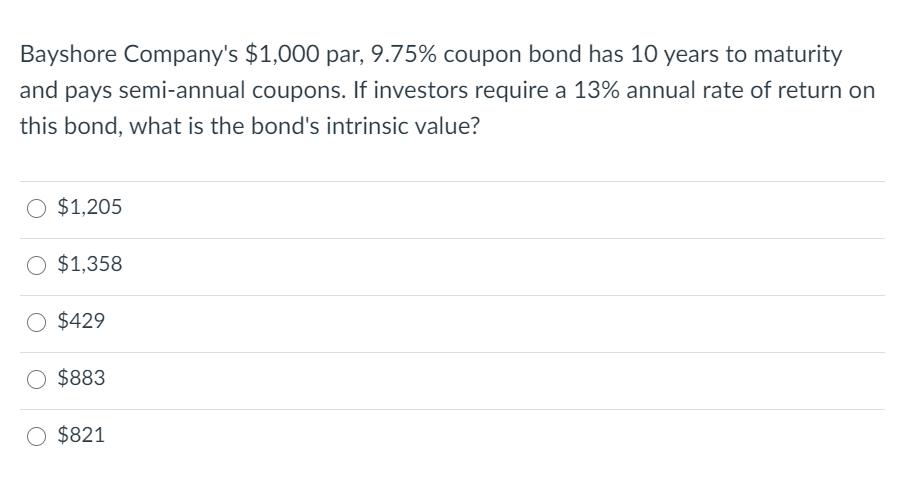Select the $821 radio button

(36, 436)
